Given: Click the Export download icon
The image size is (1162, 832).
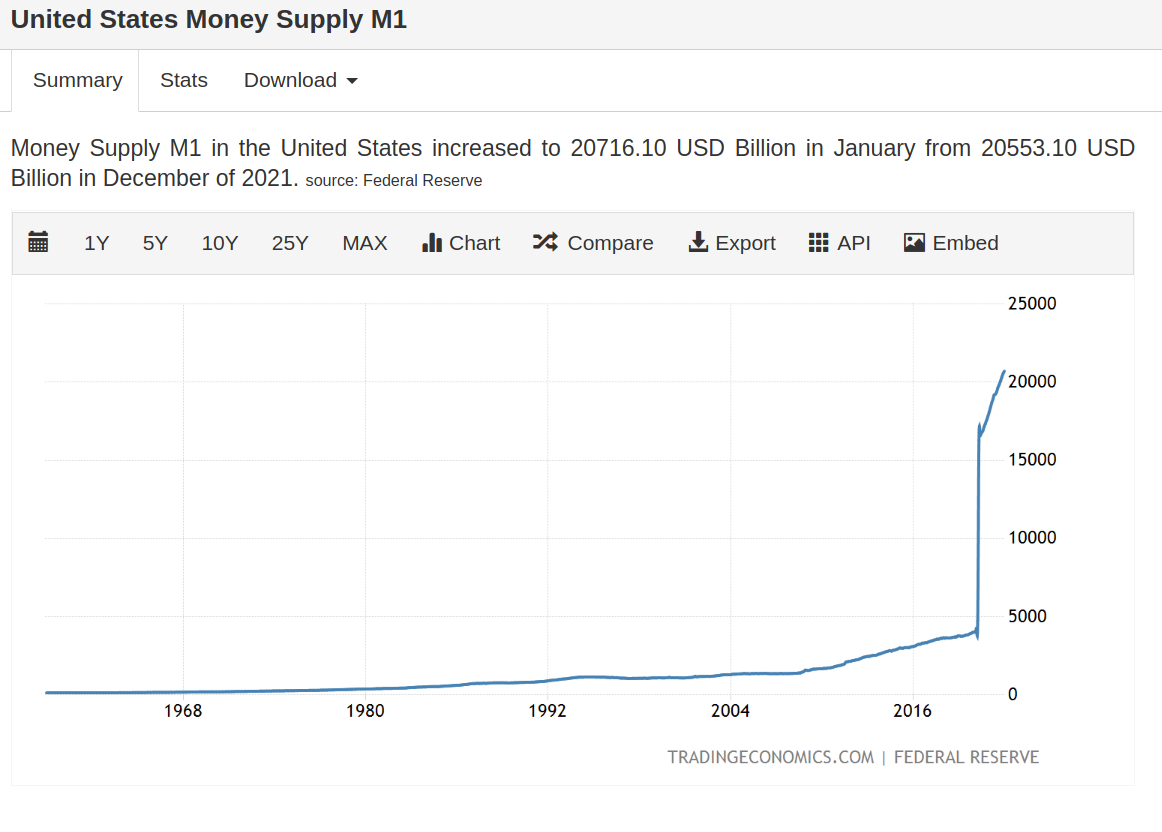Looking at the screenshot, I should (697, 242).
